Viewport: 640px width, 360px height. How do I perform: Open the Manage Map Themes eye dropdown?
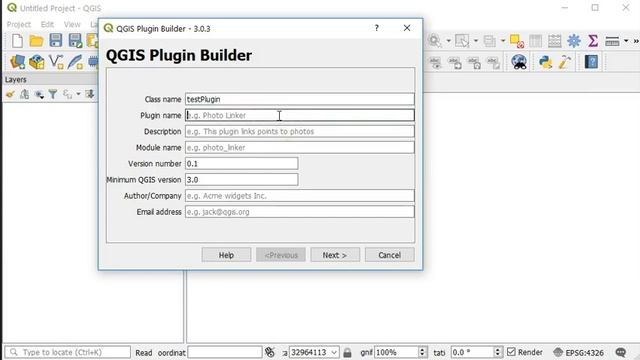coord(39,94)
